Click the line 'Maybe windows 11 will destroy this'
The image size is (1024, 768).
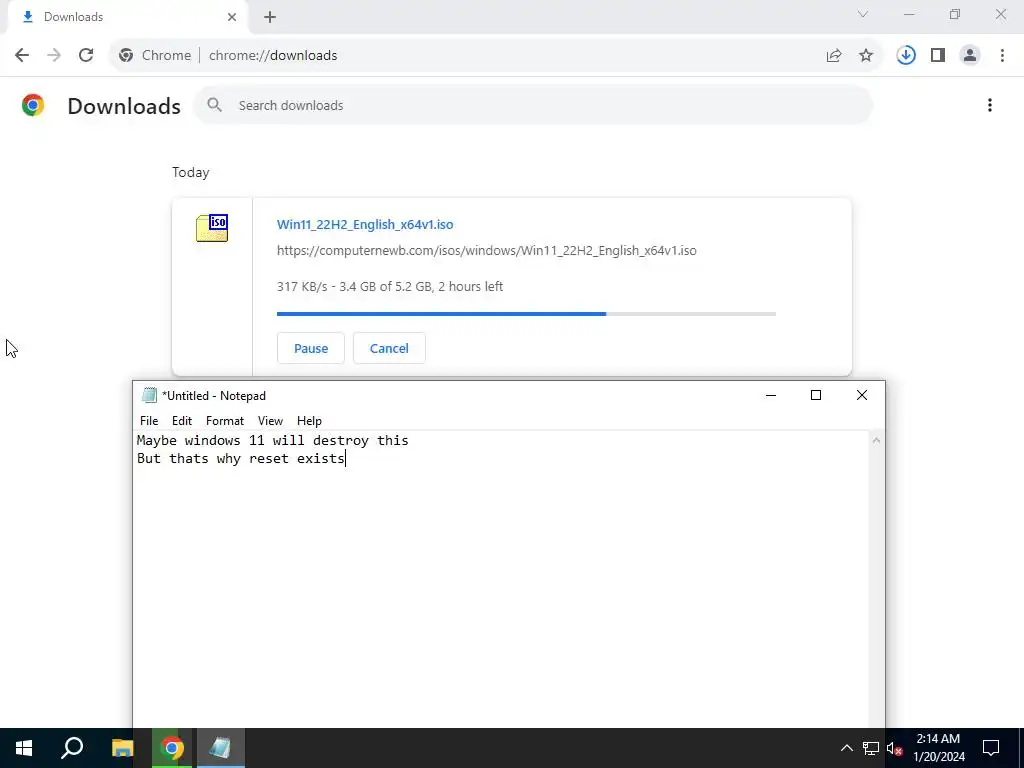click(272, 441)
